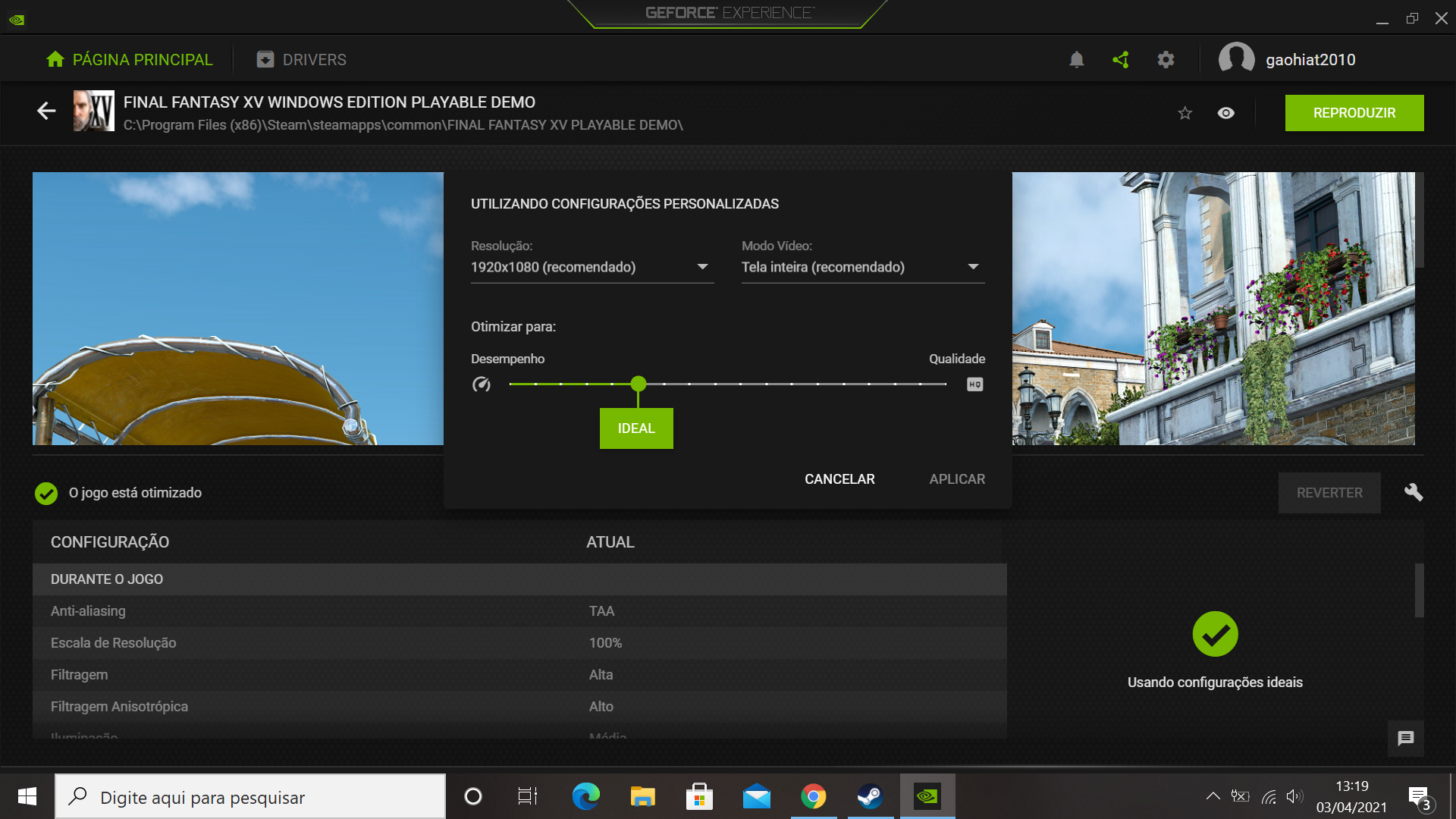Open settings gear icon
The width and height of the screenshot is (1456, 819).
[1166, 59]
